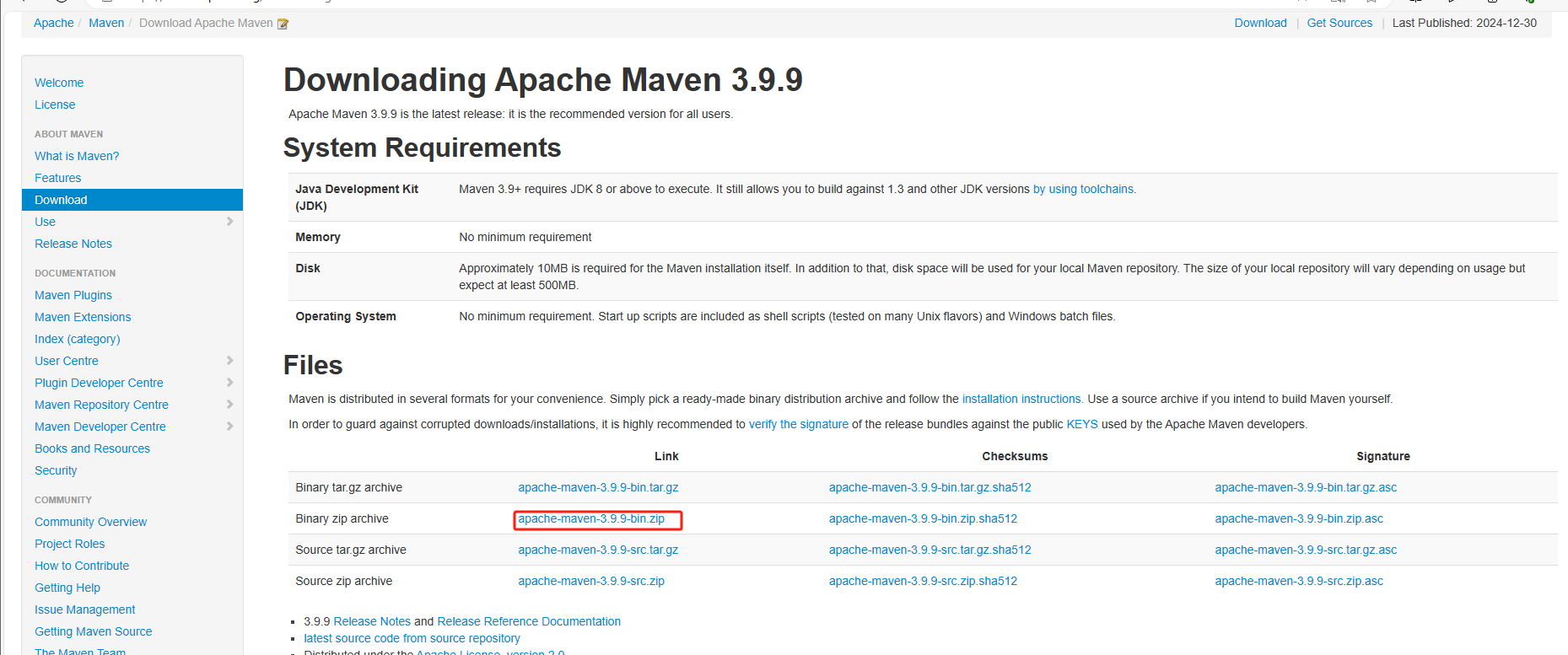
Task: Click the Get Sources link at top
Action: [x=1339, y=23]
